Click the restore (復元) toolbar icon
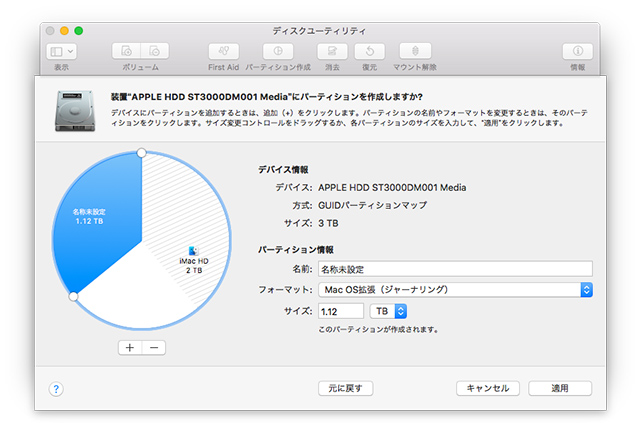This screenshot has height=428, width=640. (x=369, y=51)
